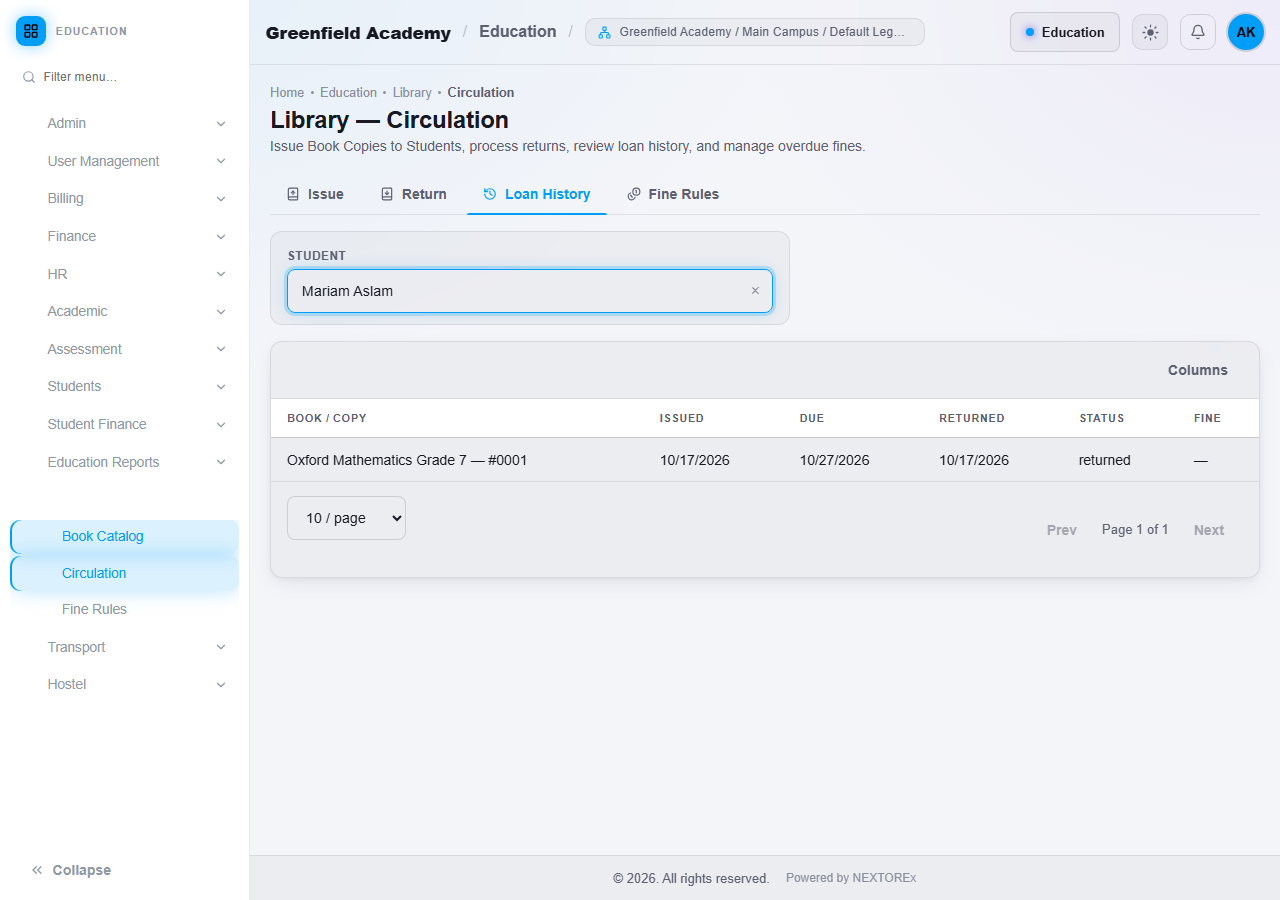Clear the Mariam Aslam student selection
Image resolution: width=1280 pixels, height=900 pixels.
coord(755,291)
